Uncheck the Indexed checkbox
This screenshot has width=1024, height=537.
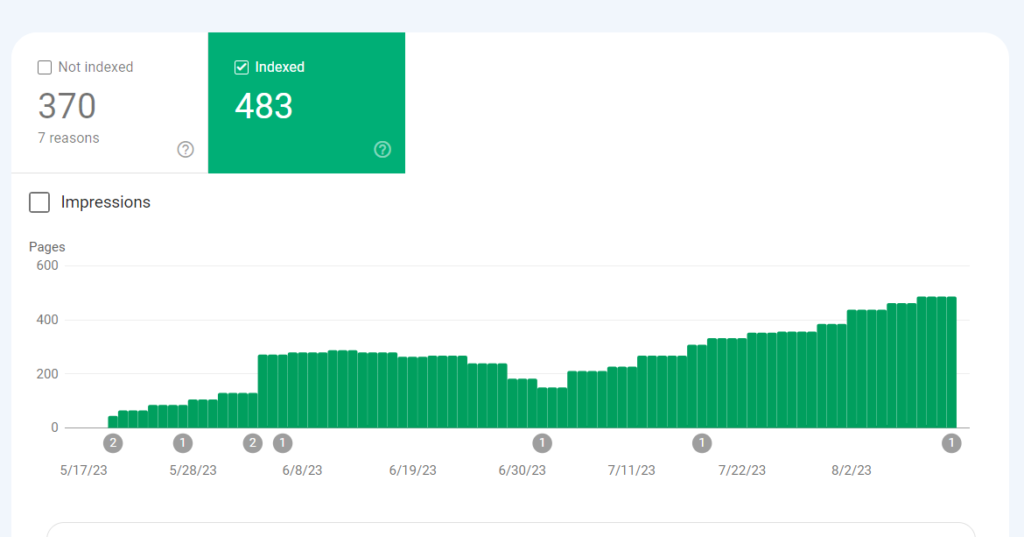tap(242, 67)
